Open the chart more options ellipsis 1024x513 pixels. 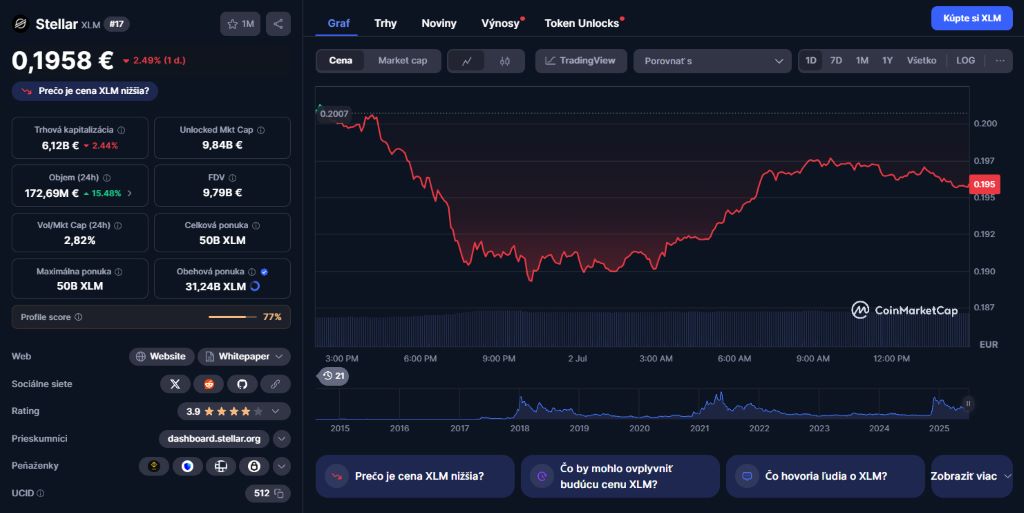click(x=1000, y=61)
